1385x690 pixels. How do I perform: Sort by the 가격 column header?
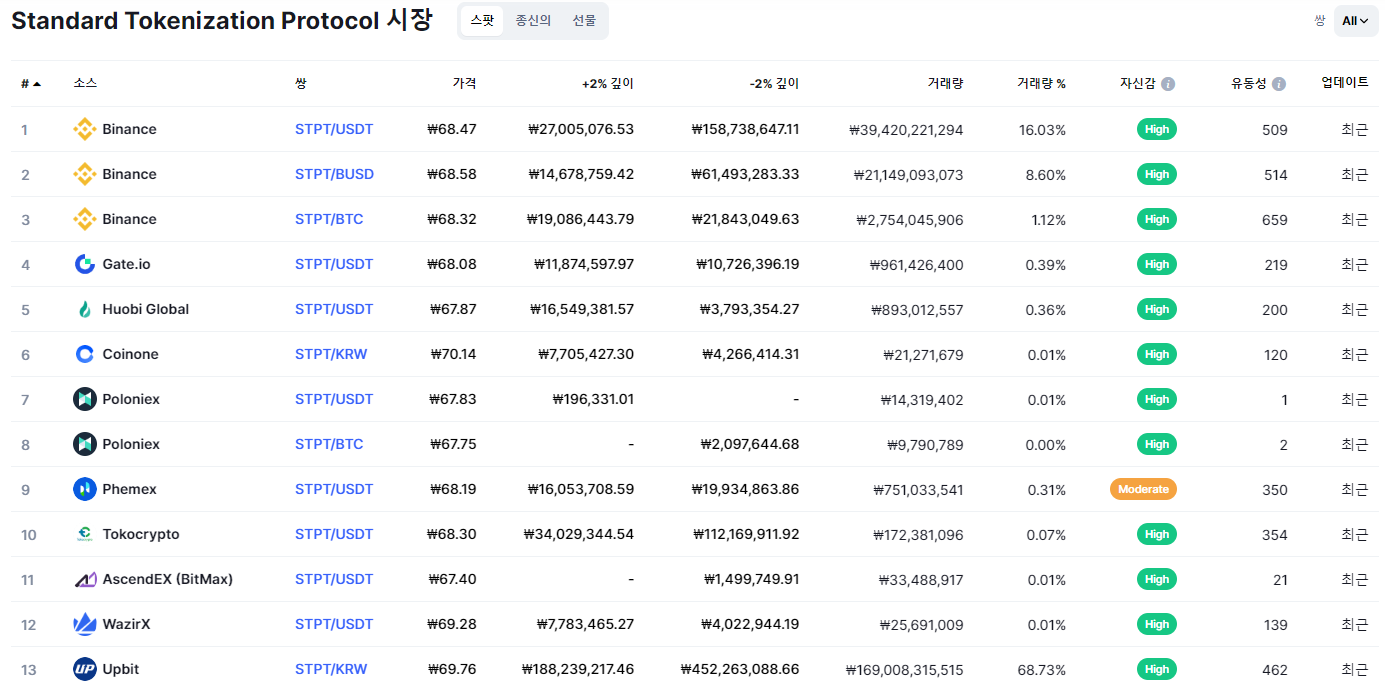point(464,83)
